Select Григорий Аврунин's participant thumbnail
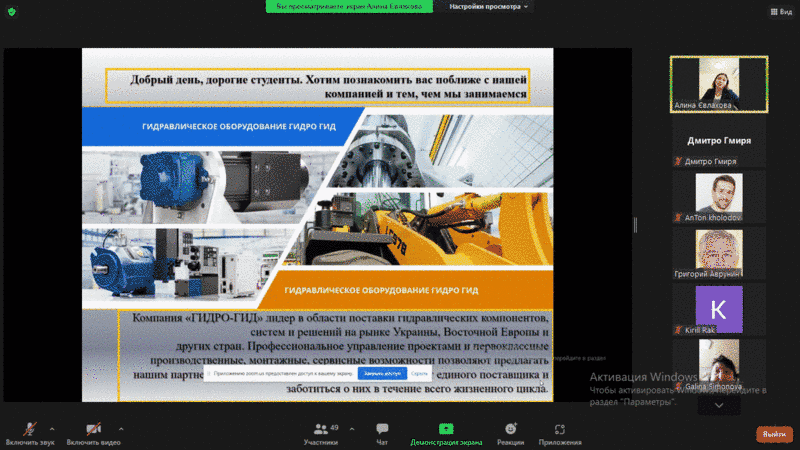The height and width of the screenshot is (450, 800). click(719, 253)
